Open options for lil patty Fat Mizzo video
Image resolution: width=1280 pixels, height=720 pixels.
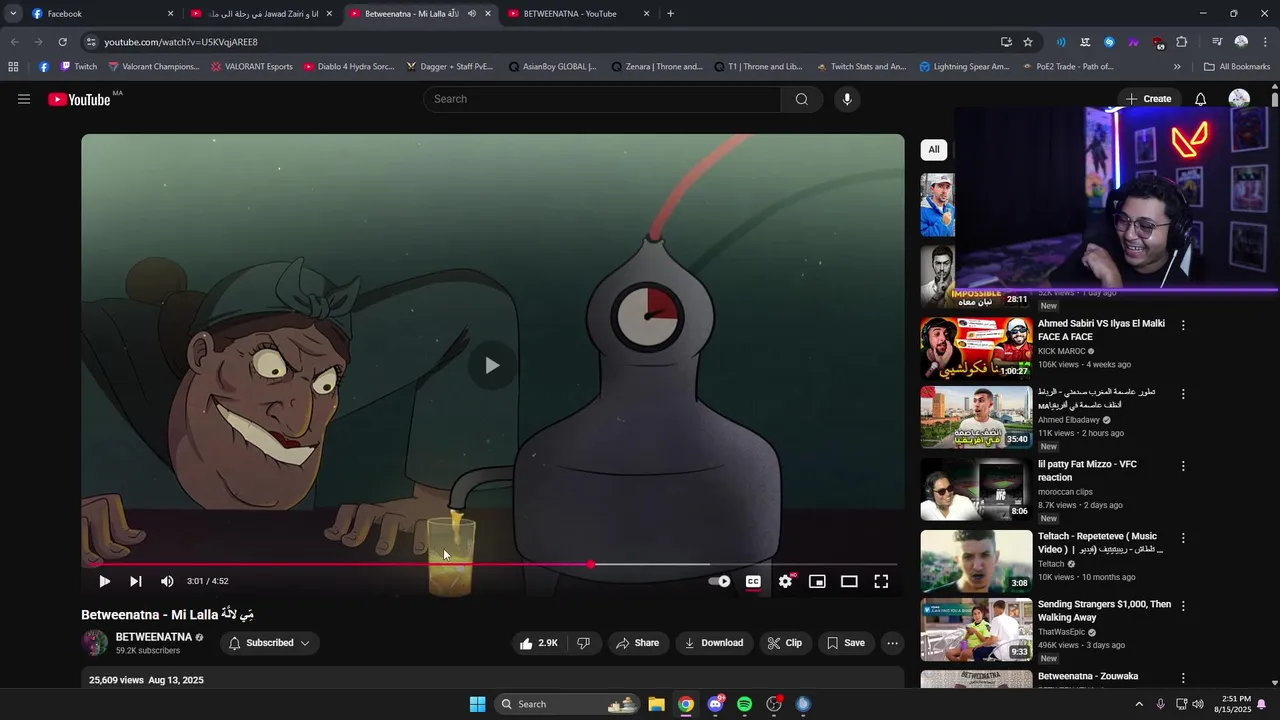pos(1183,466)
